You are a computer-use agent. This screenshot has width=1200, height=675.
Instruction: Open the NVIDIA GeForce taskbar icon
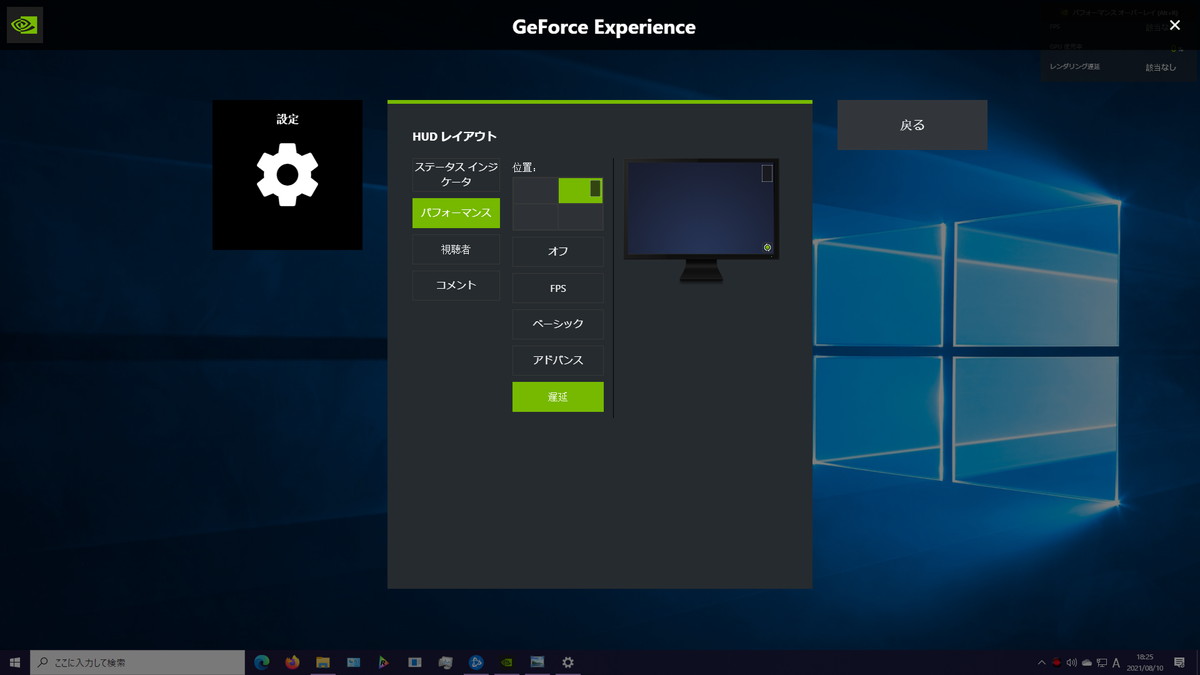click(x=507, y=662)
